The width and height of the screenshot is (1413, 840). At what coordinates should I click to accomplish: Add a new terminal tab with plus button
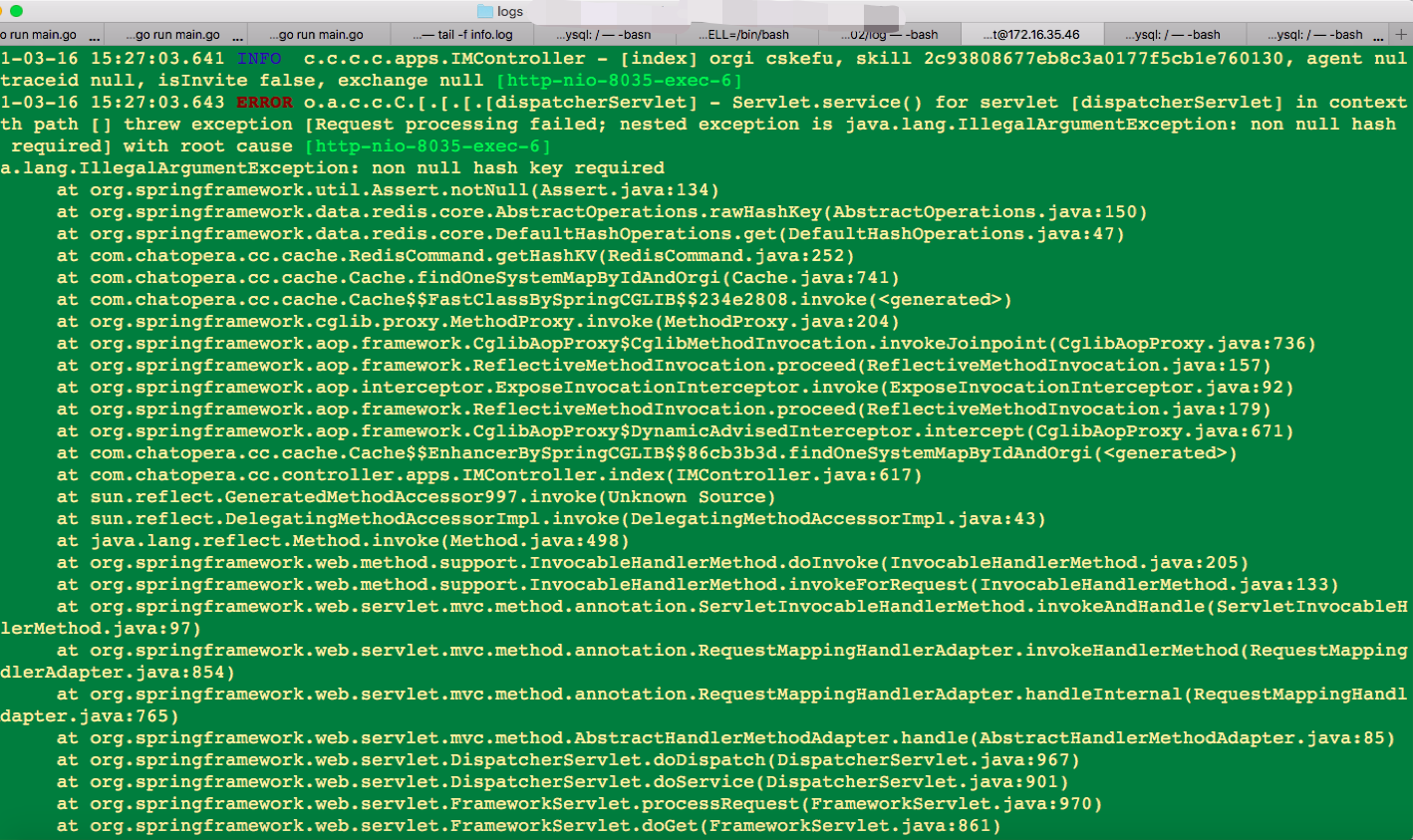pos(1400,34)
